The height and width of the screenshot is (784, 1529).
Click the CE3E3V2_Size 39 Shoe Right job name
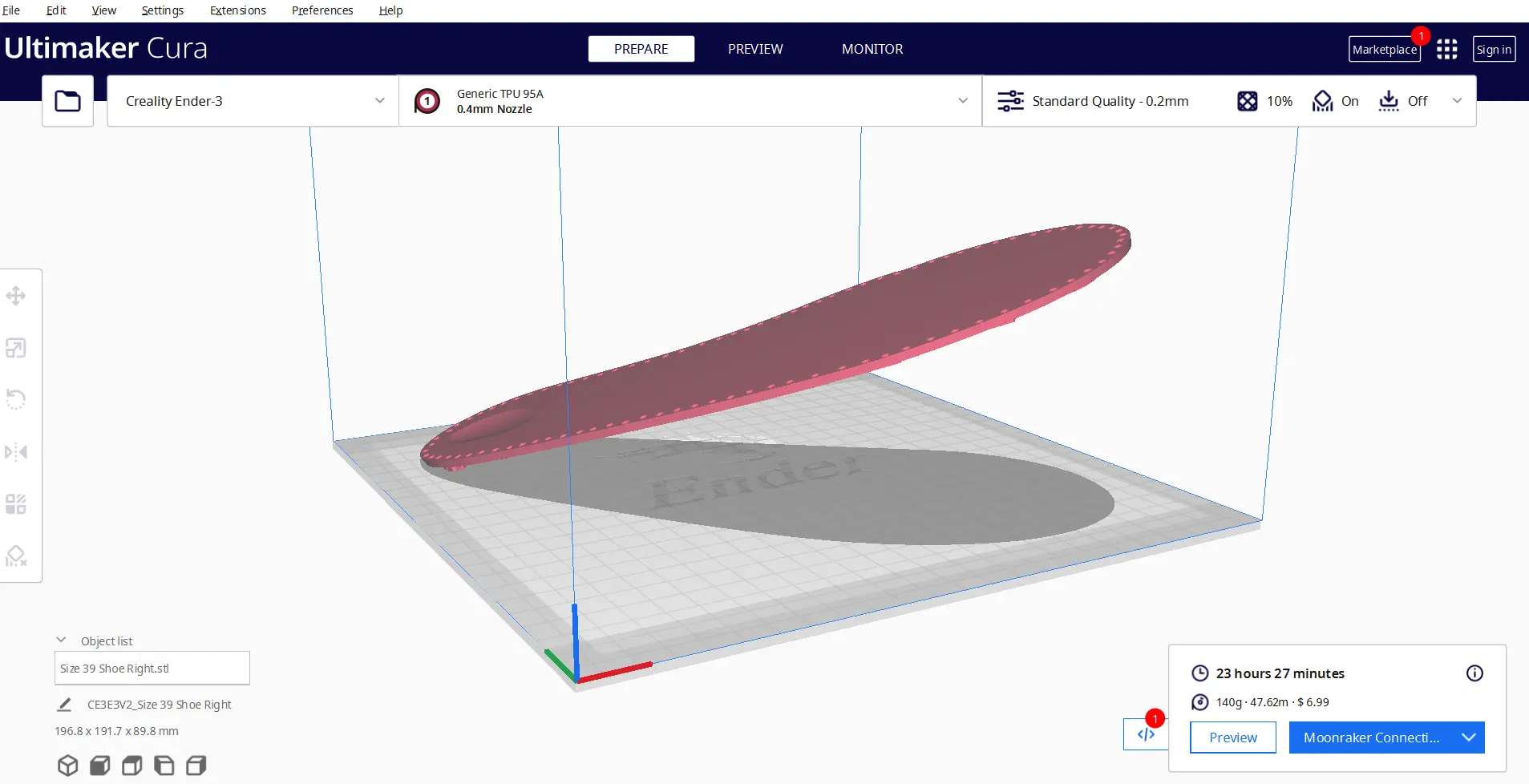160,705
